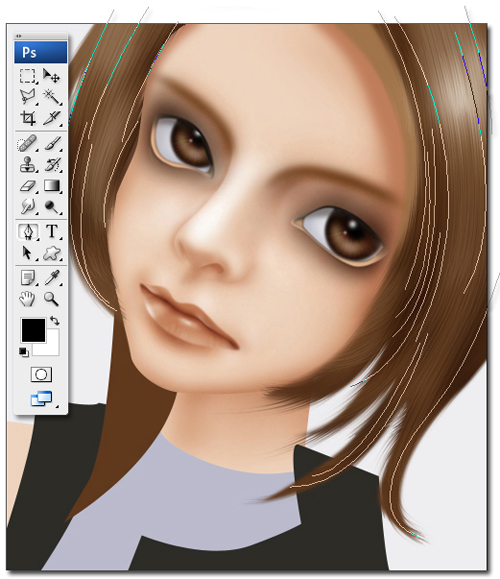500x579 pixels.
Task: Toggle Quick Mask mode button
Action: point(41,374)
